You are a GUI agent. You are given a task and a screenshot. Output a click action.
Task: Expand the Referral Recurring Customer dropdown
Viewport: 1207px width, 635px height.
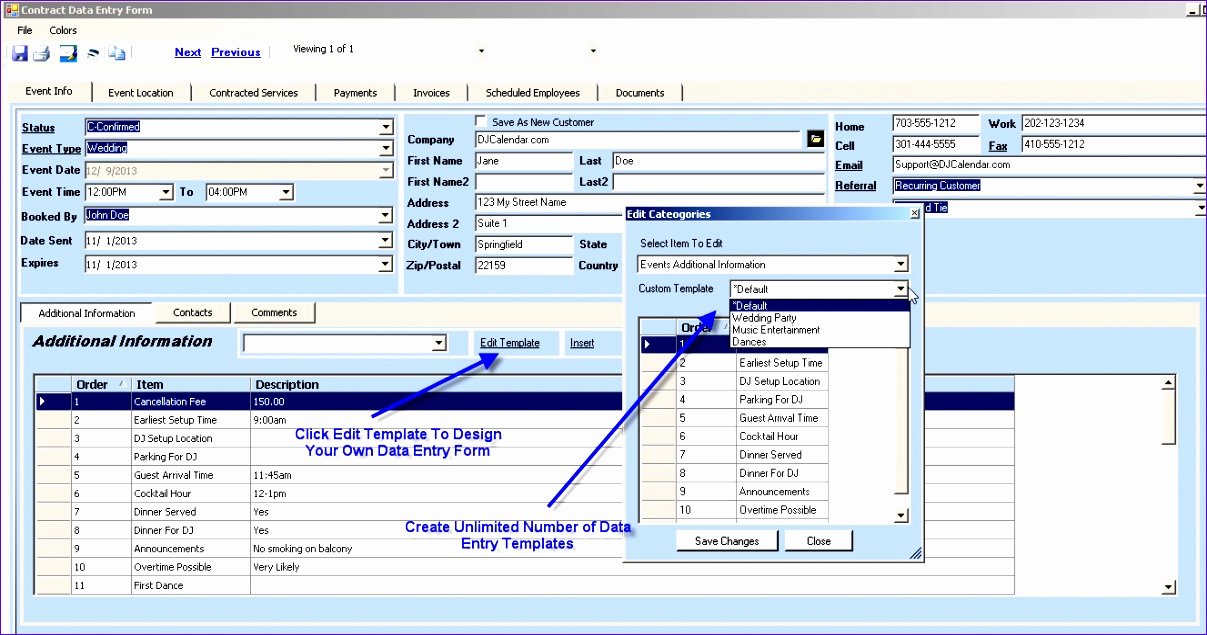pos(1199,185)
